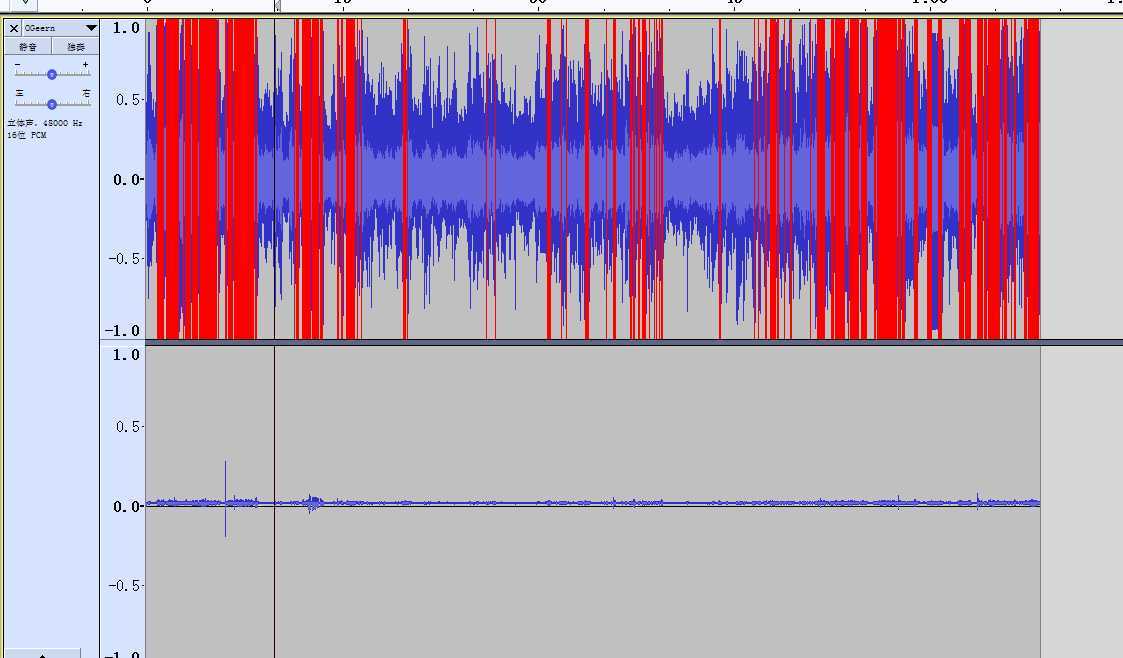Click the 1.0 label on lower channel scale

click(x=126, y=355)
